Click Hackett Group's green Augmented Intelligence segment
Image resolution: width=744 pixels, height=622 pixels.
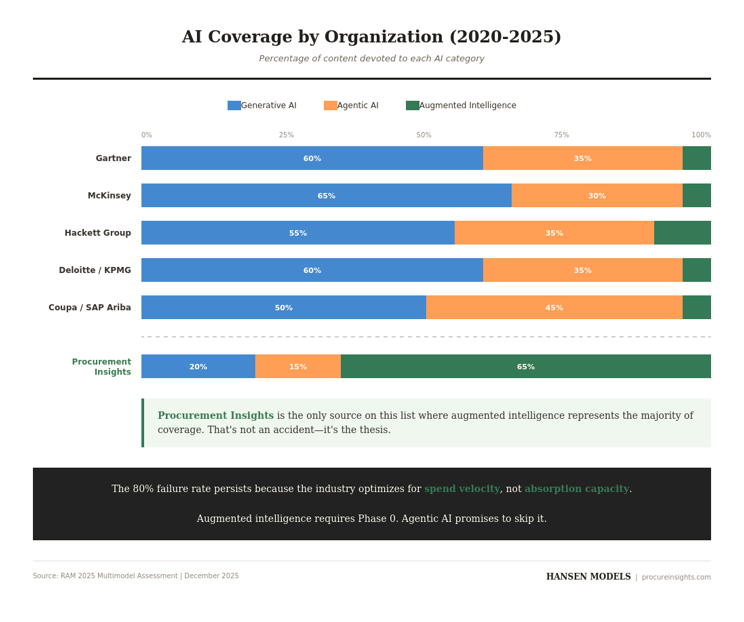pos(682,233)
